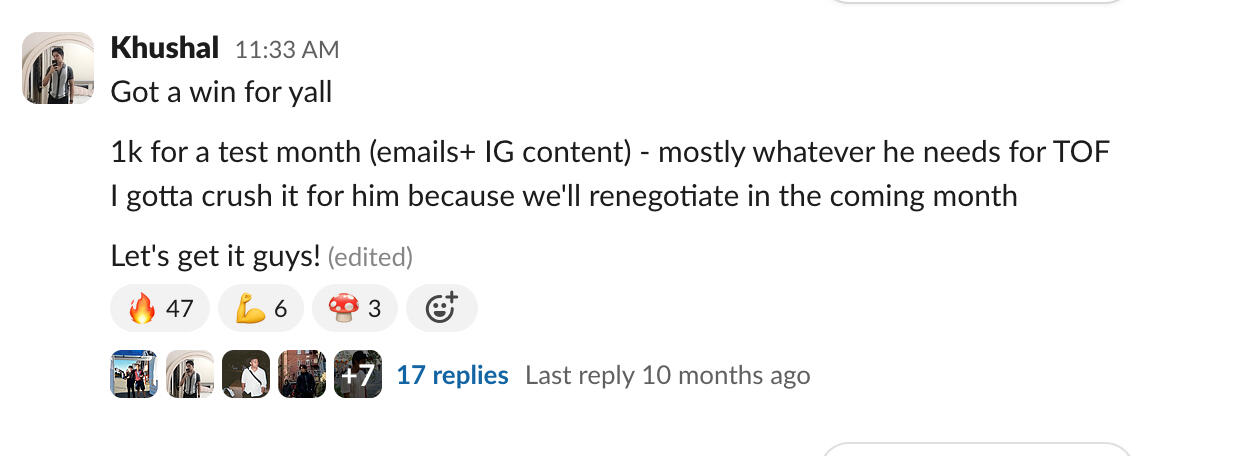Click second small thread avatar, mirror selfie
Image resolution: width=1240 pixels, height=456 pixels.
click(x=190, y=375)
